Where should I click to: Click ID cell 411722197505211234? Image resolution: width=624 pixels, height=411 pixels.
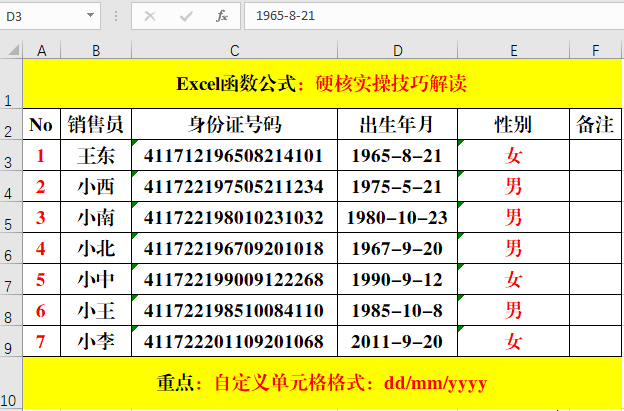(x=234, y=186)
